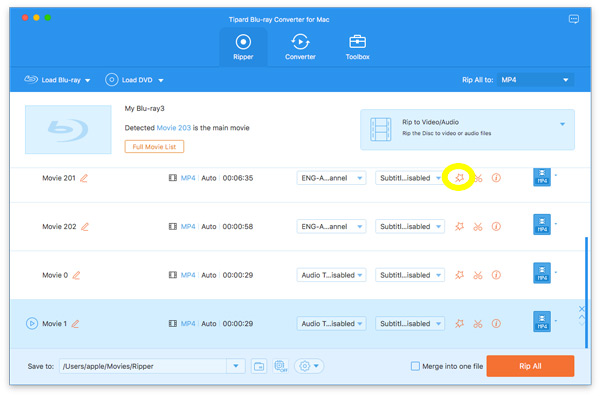Switch to the Converter tab
The image size is (600, 396).
(300, 47)
